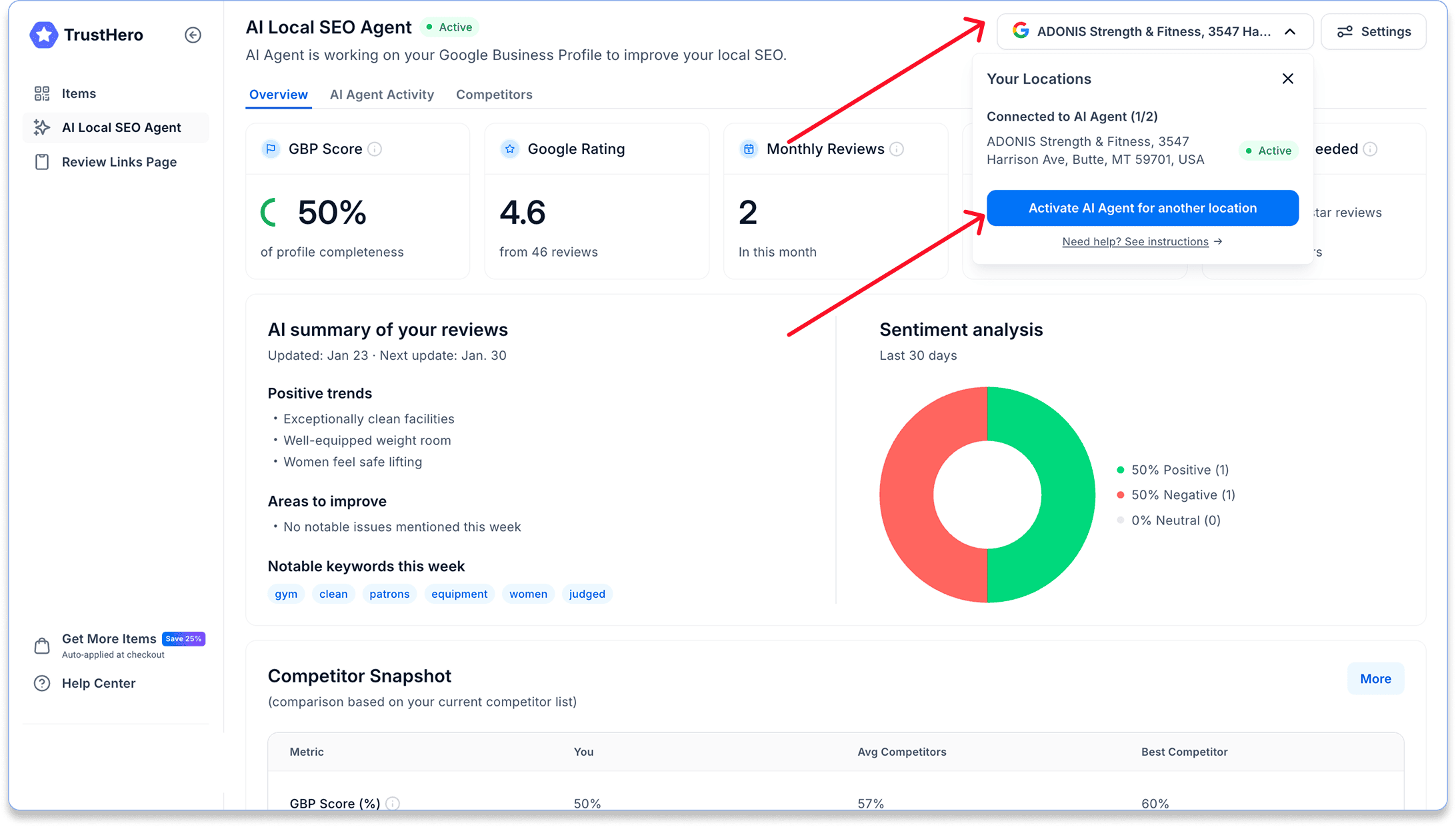Click the TrustHero logo icon
Screen dimensions: 1456x827
coord(44,35)
